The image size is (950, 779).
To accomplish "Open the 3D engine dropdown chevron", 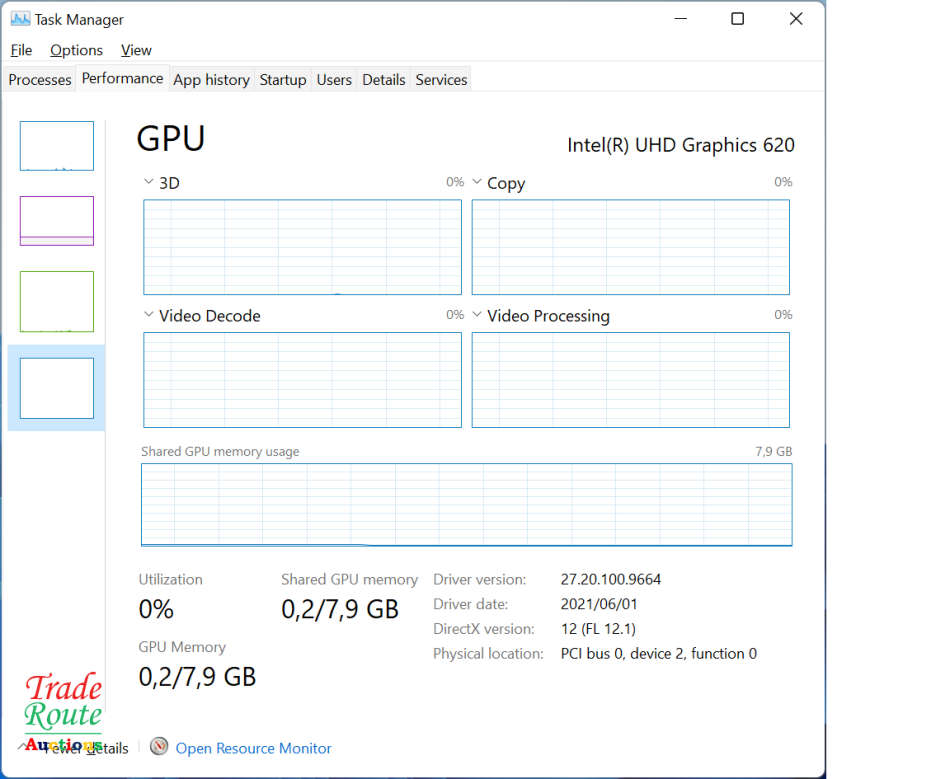I will click(149, 183).
